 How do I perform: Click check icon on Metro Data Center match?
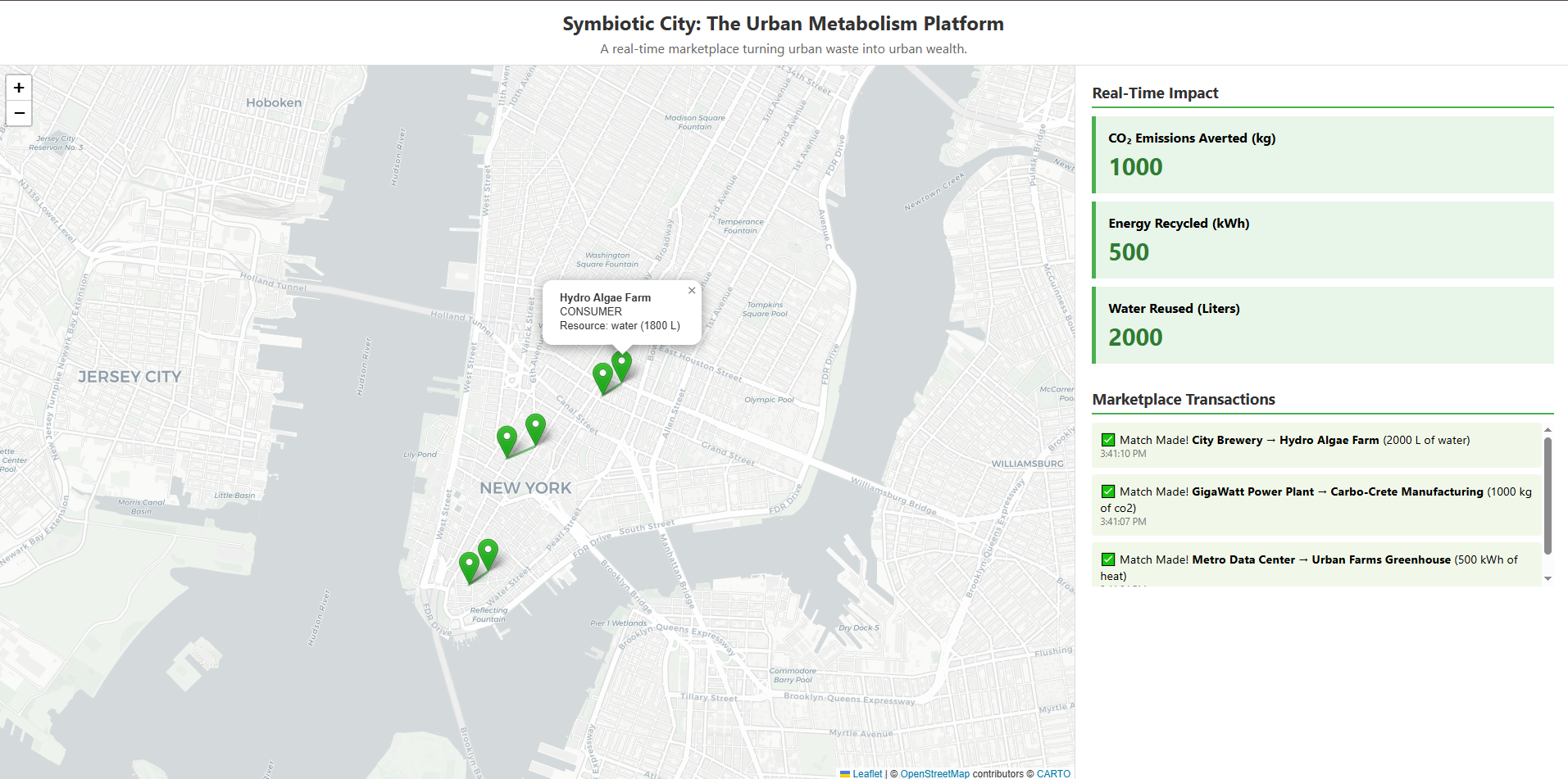tap(1108, 559)
